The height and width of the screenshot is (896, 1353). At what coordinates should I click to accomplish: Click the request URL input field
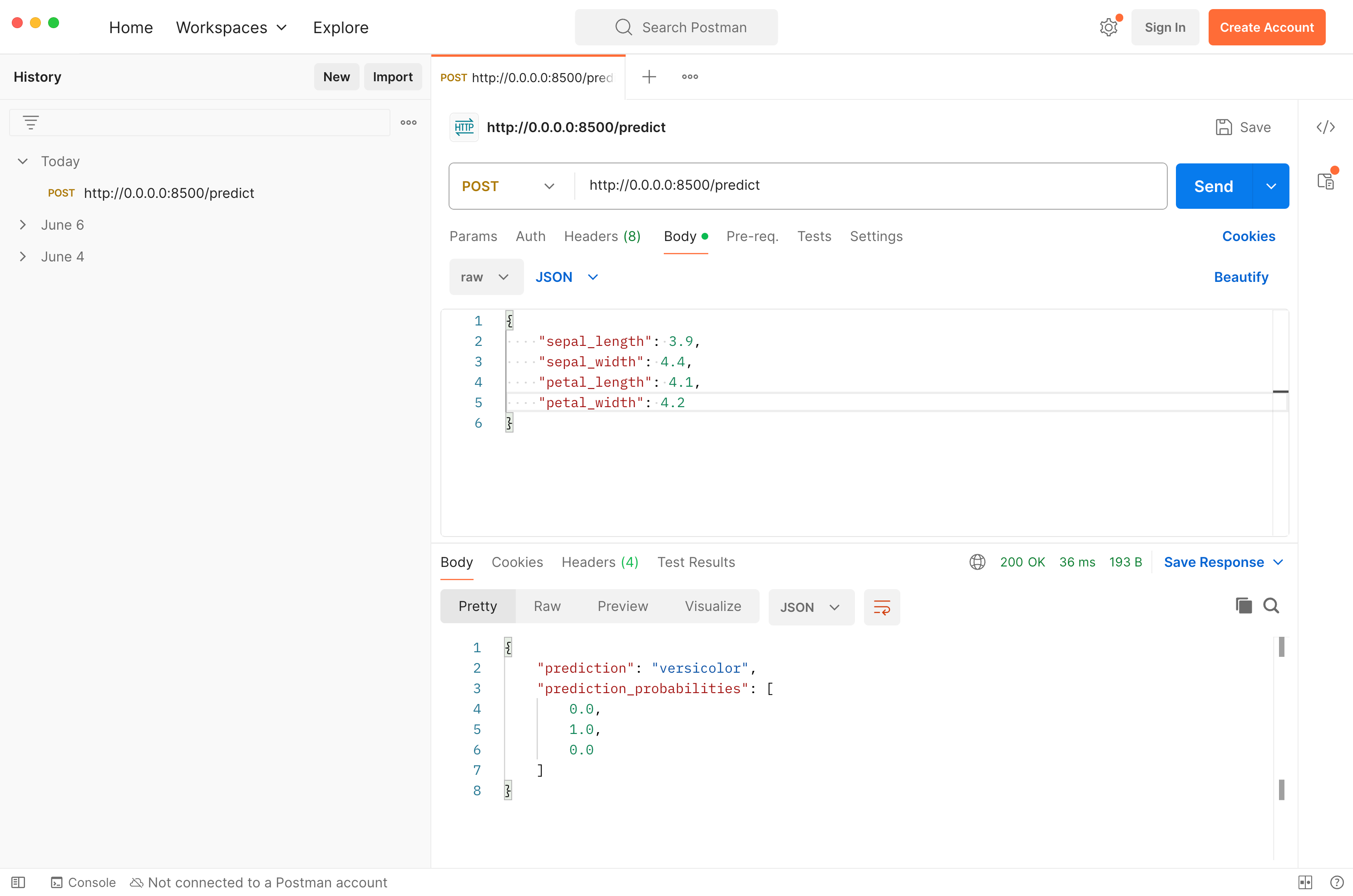[869, 185]
